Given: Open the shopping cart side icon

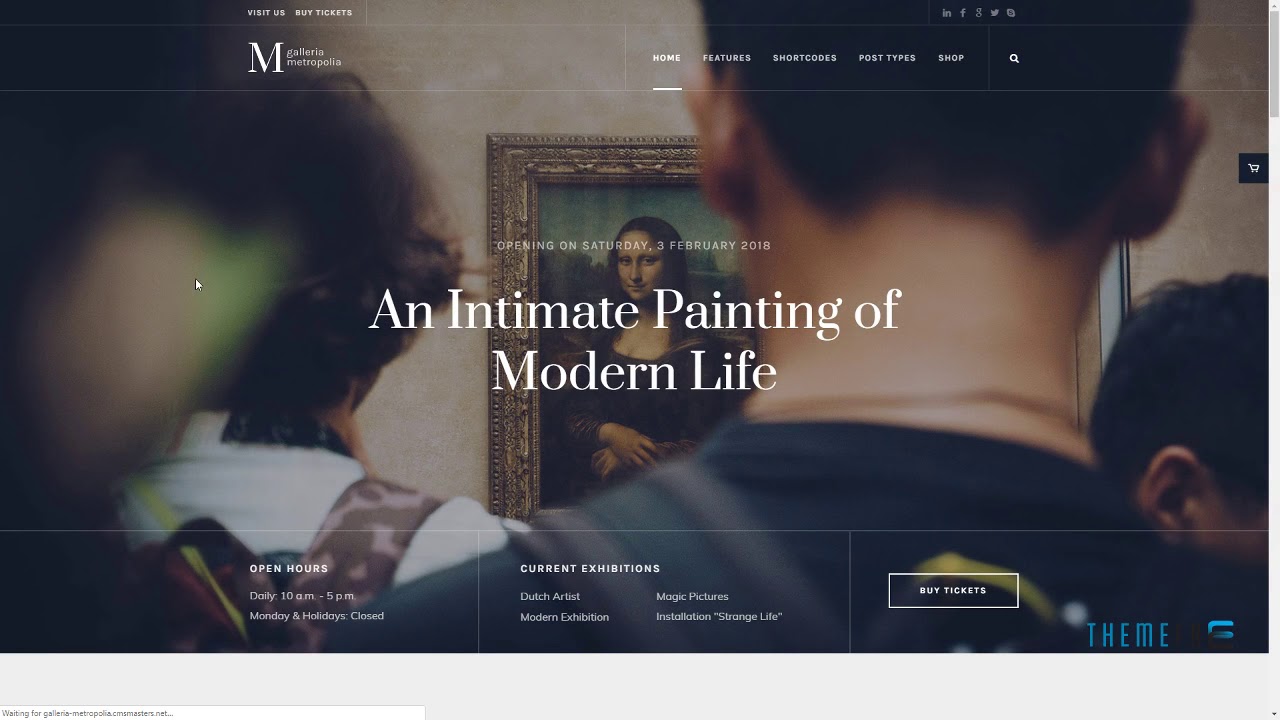Looking at the screenshot, I should (1253, 168).
